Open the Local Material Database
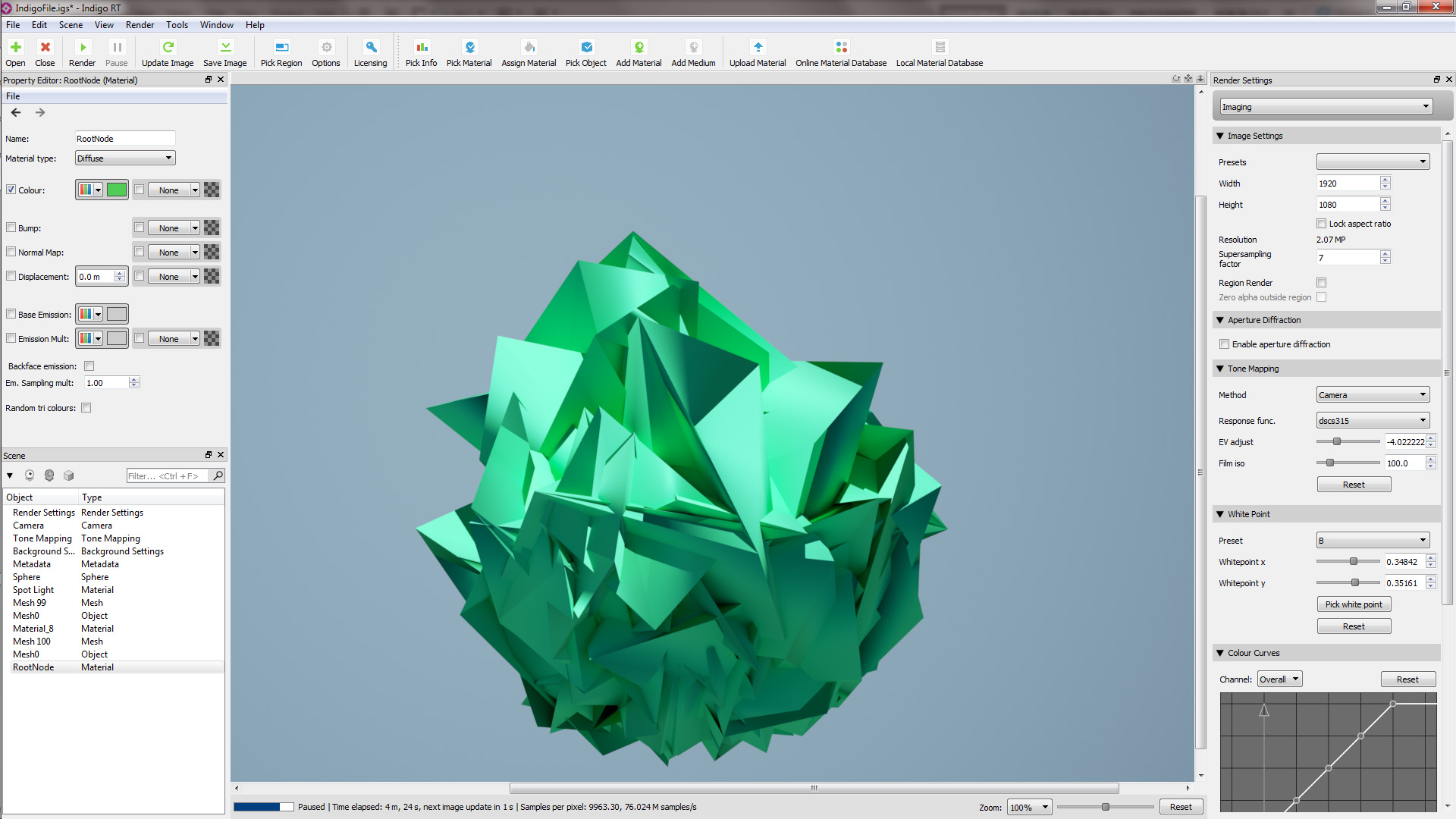 coord(940,47)
